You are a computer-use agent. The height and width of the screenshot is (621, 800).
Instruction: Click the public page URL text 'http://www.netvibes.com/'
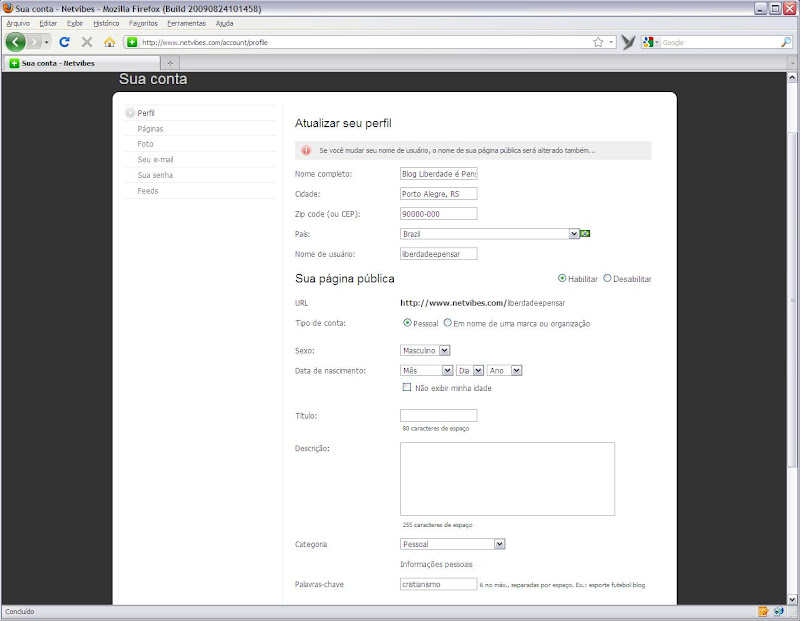453,303
